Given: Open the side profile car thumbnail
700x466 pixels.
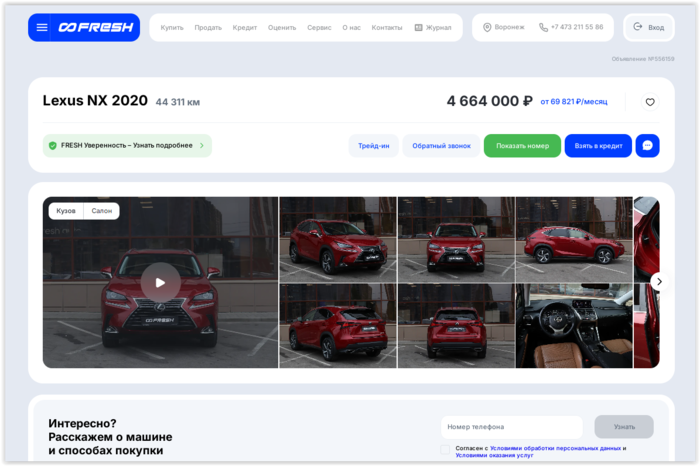Looking at the screenshot, I should point(574,239).
